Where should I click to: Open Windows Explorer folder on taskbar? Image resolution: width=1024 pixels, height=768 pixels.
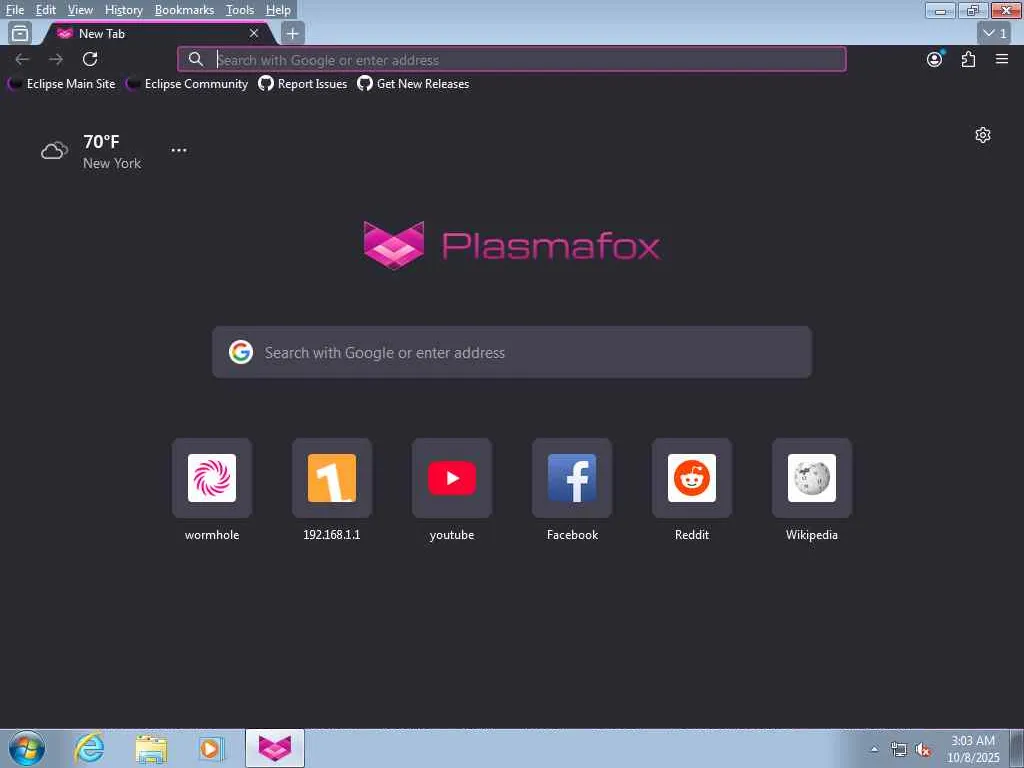pyautogui.click(x=152, y=748)
